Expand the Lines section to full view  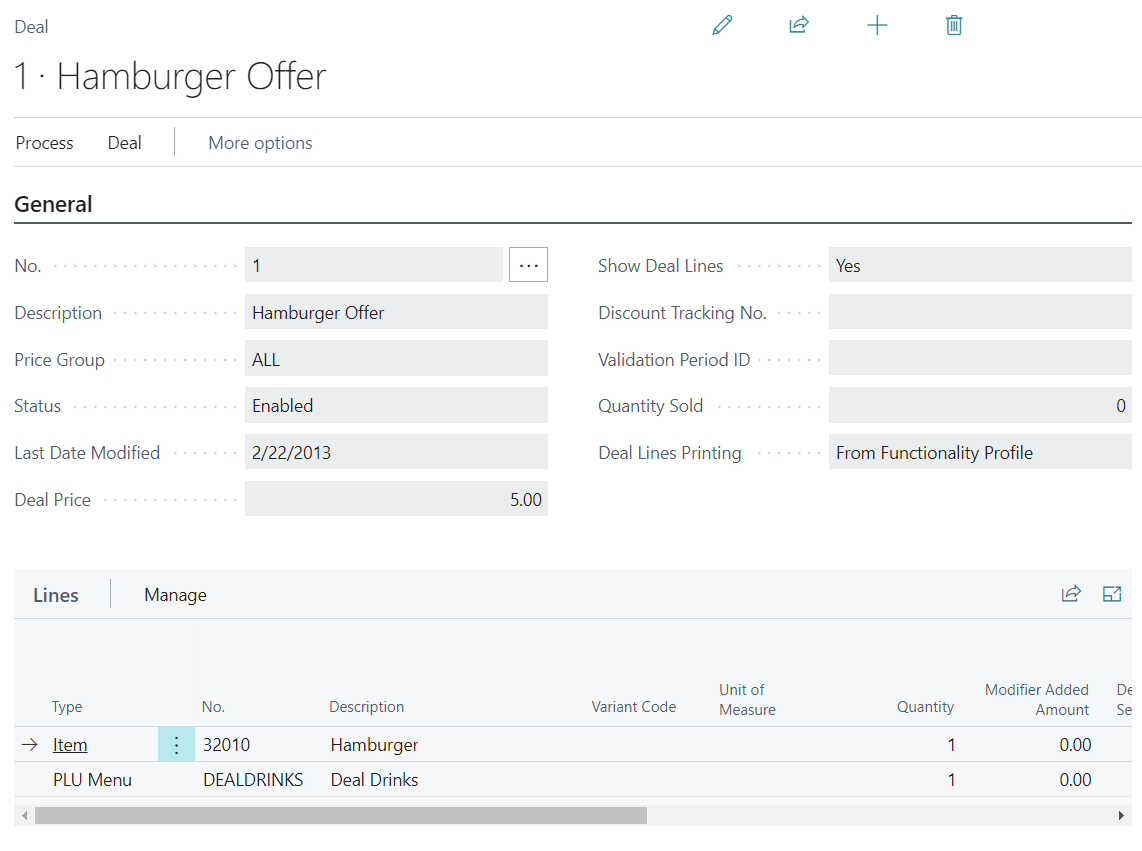[1111, 594]
